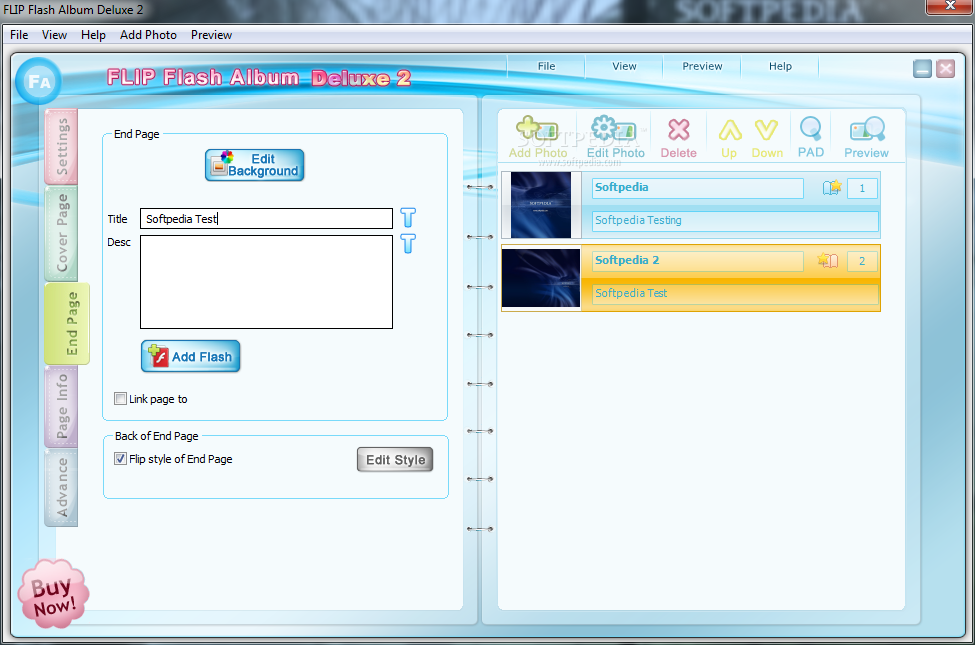Click the Add Flash button

coord(190,356)
